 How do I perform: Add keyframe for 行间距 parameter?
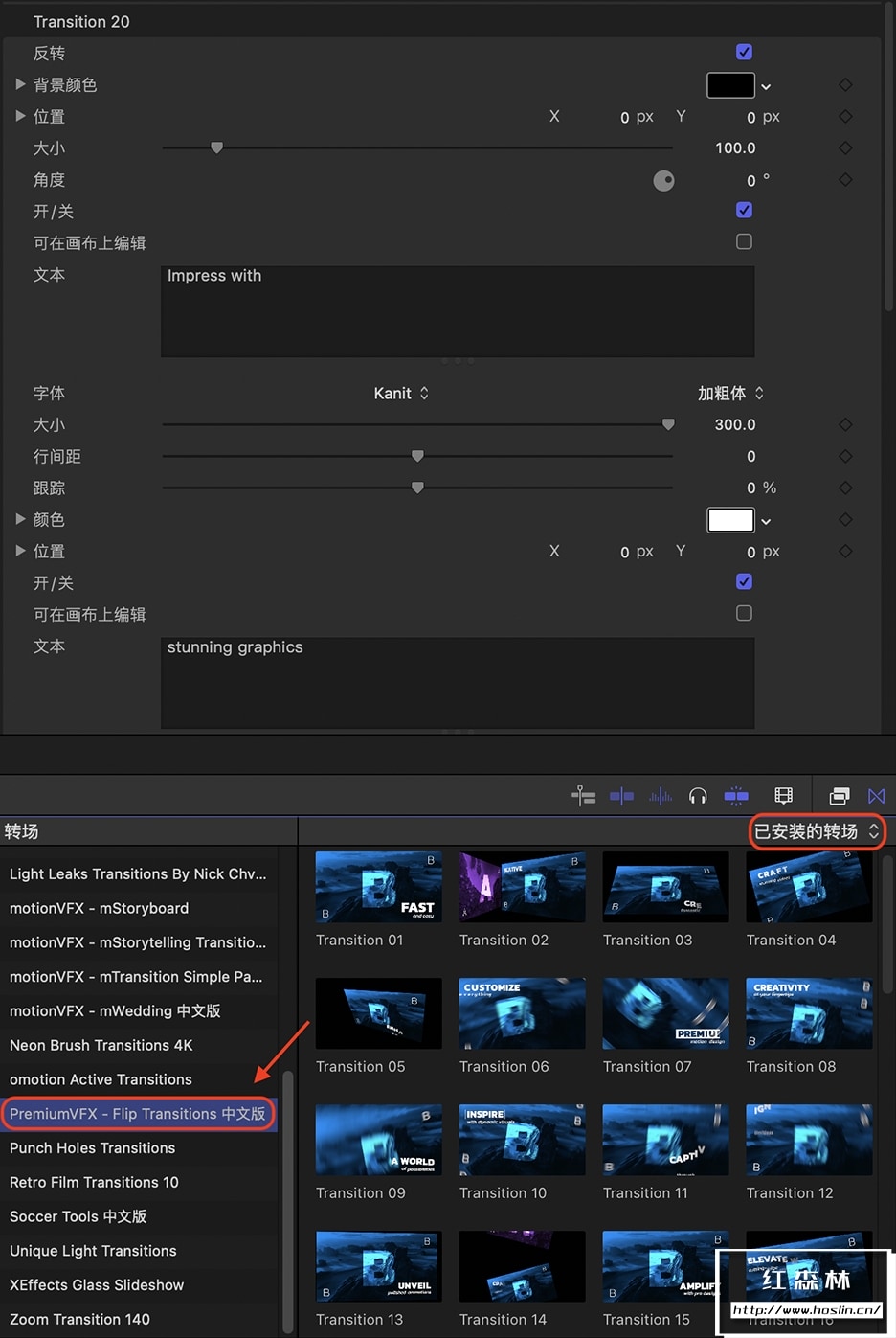tap(845, 456)
